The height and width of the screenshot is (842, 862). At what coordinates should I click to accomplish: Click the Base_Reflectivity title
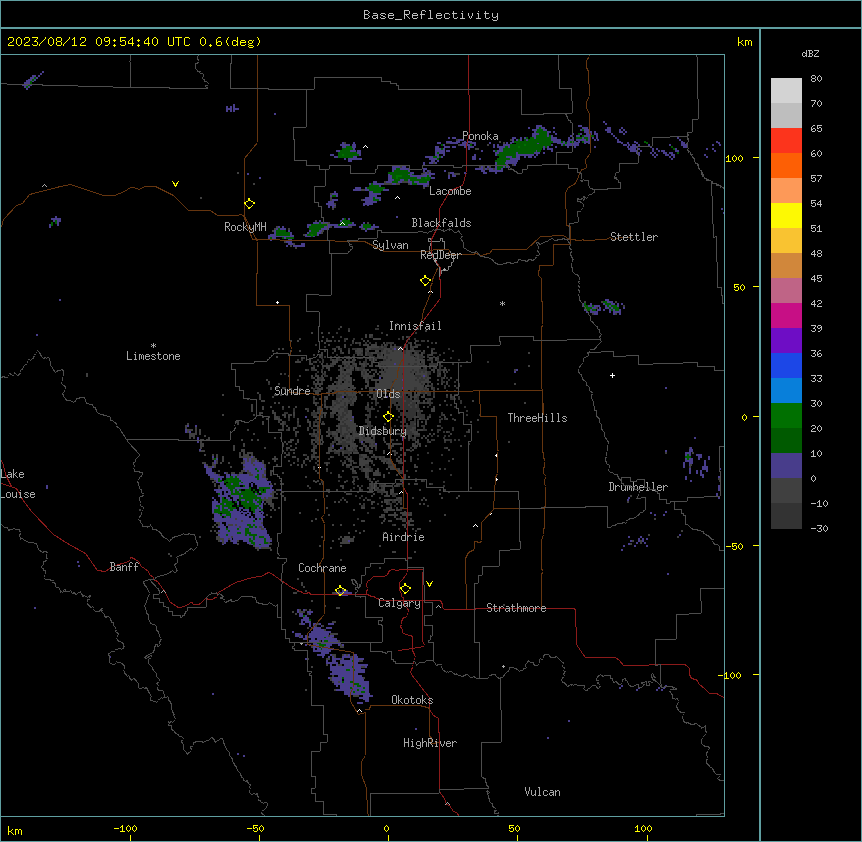point(431,15)
